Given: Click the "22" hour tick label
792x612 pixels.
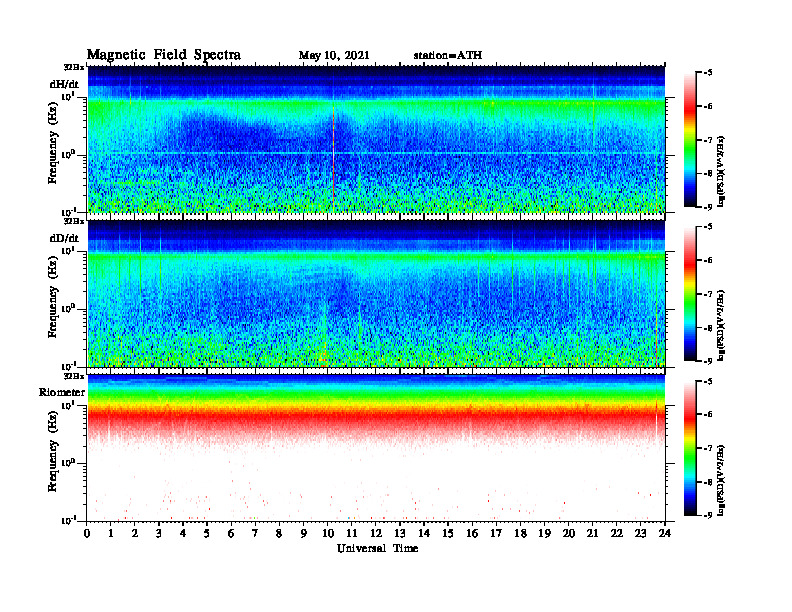Looking at the screenshot, I should pos(617,533).
